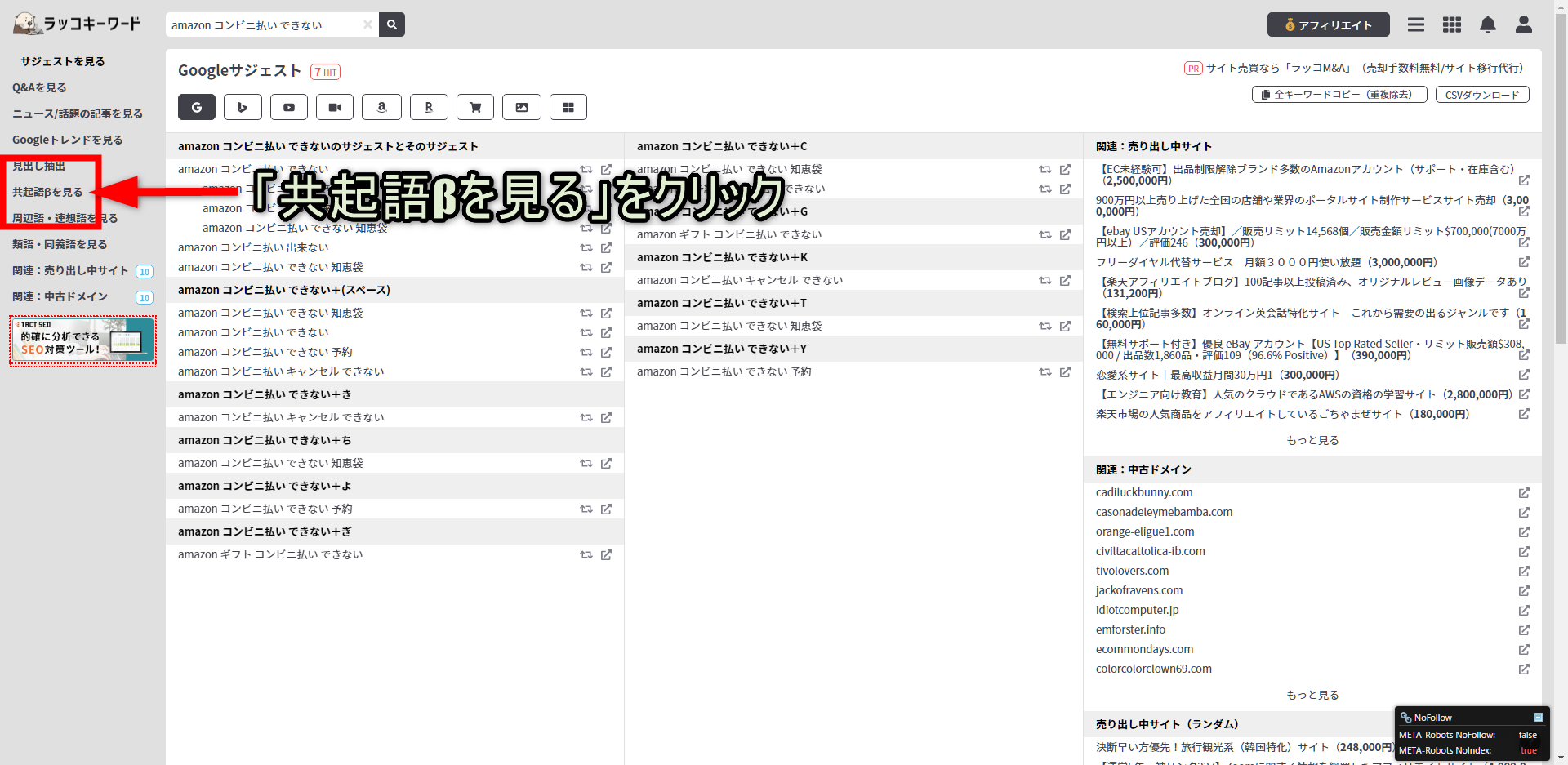Image resolution: width=1568 pixels, height=765 pixels.
Task: Open external link for amazon コンビニ払い できない 予約 under +よ
Action: pos(606,509)
